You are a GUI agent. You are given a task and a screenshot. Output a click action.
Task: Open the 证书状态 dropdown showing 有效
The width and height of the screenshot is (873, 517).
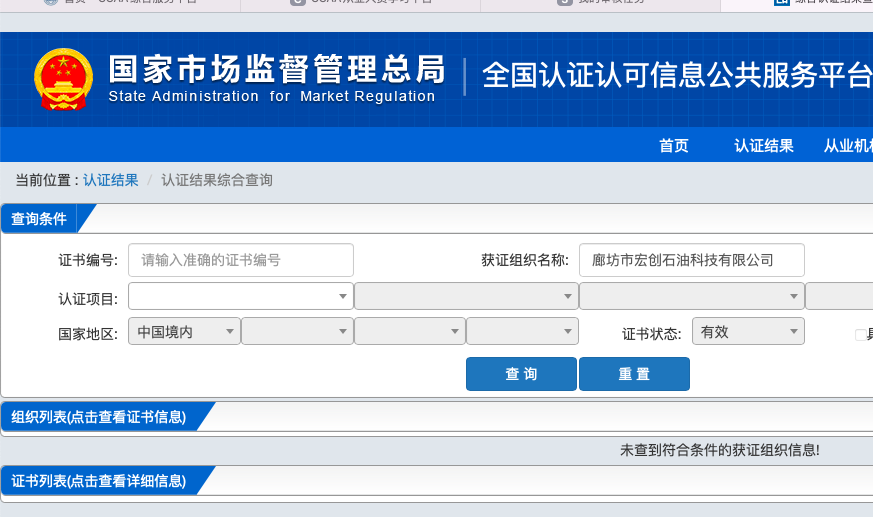(748, 331)
